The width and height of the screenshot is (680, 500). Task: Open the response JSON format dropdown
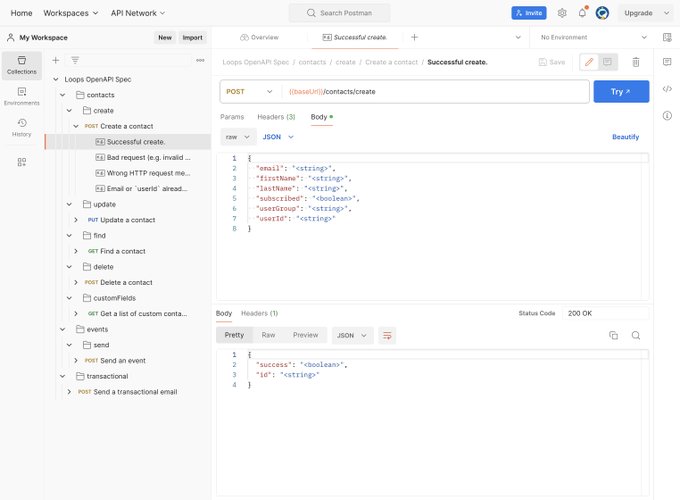352,336
